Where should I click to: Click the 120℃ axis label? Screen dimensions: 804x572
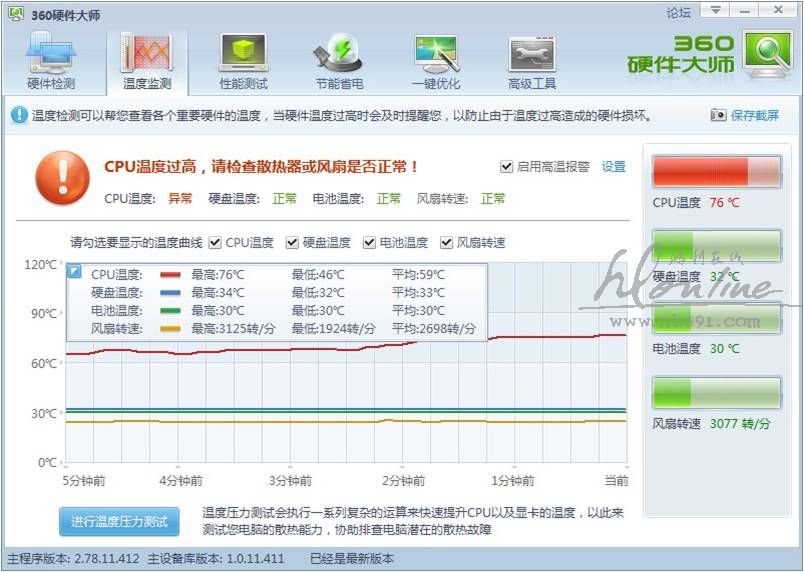point(41,264)
